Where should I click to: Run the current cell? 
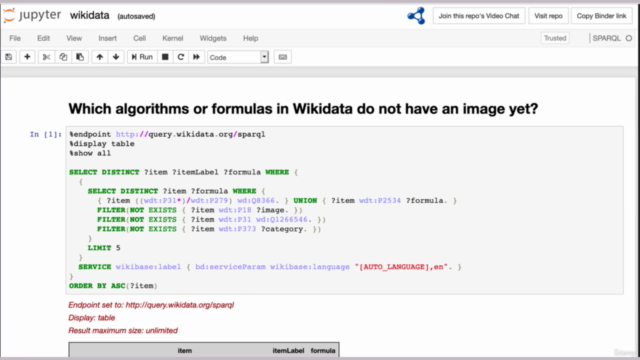tap(142, 57)
